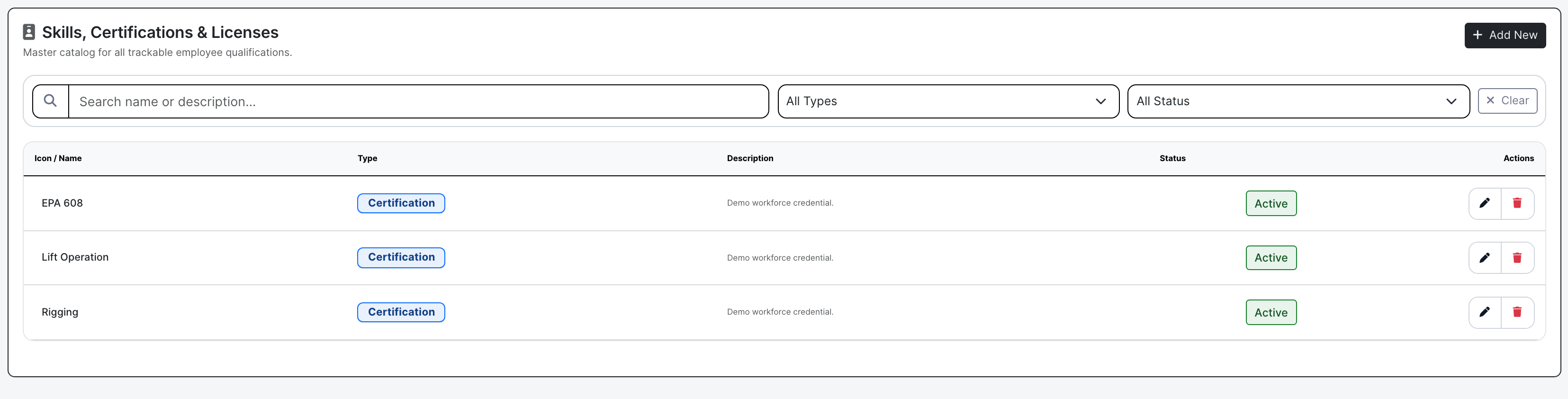Open the All Types dropdown
Image resolution: width=1568 pixels, height=399 pixels.
tap(948, 101)
